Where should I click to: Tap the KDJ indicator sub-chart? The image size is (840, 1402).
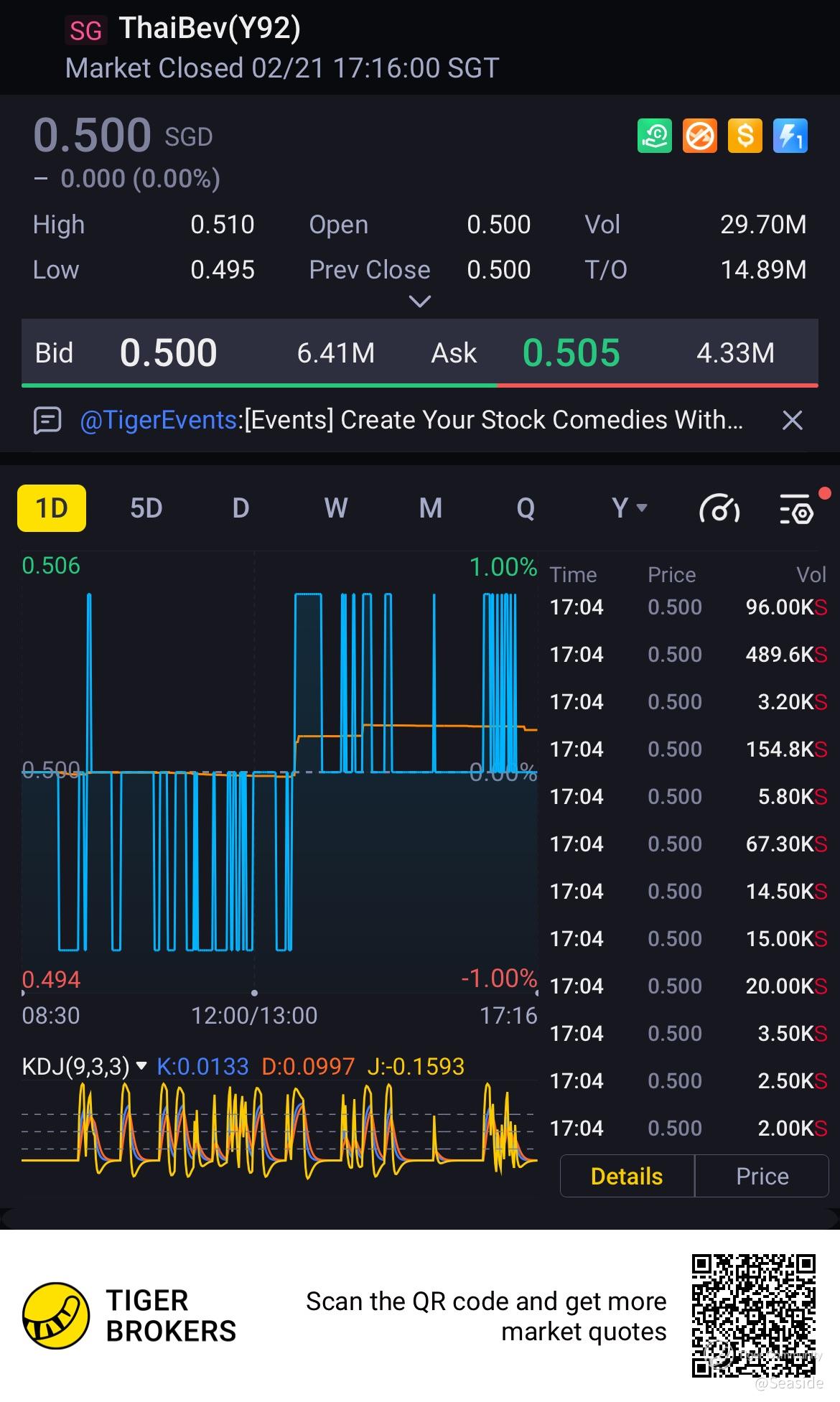coord(279,1131)
